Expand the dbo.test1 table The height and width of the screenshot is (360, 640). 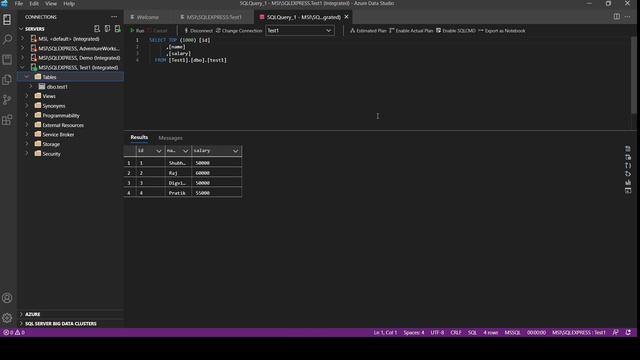[31, 87]
